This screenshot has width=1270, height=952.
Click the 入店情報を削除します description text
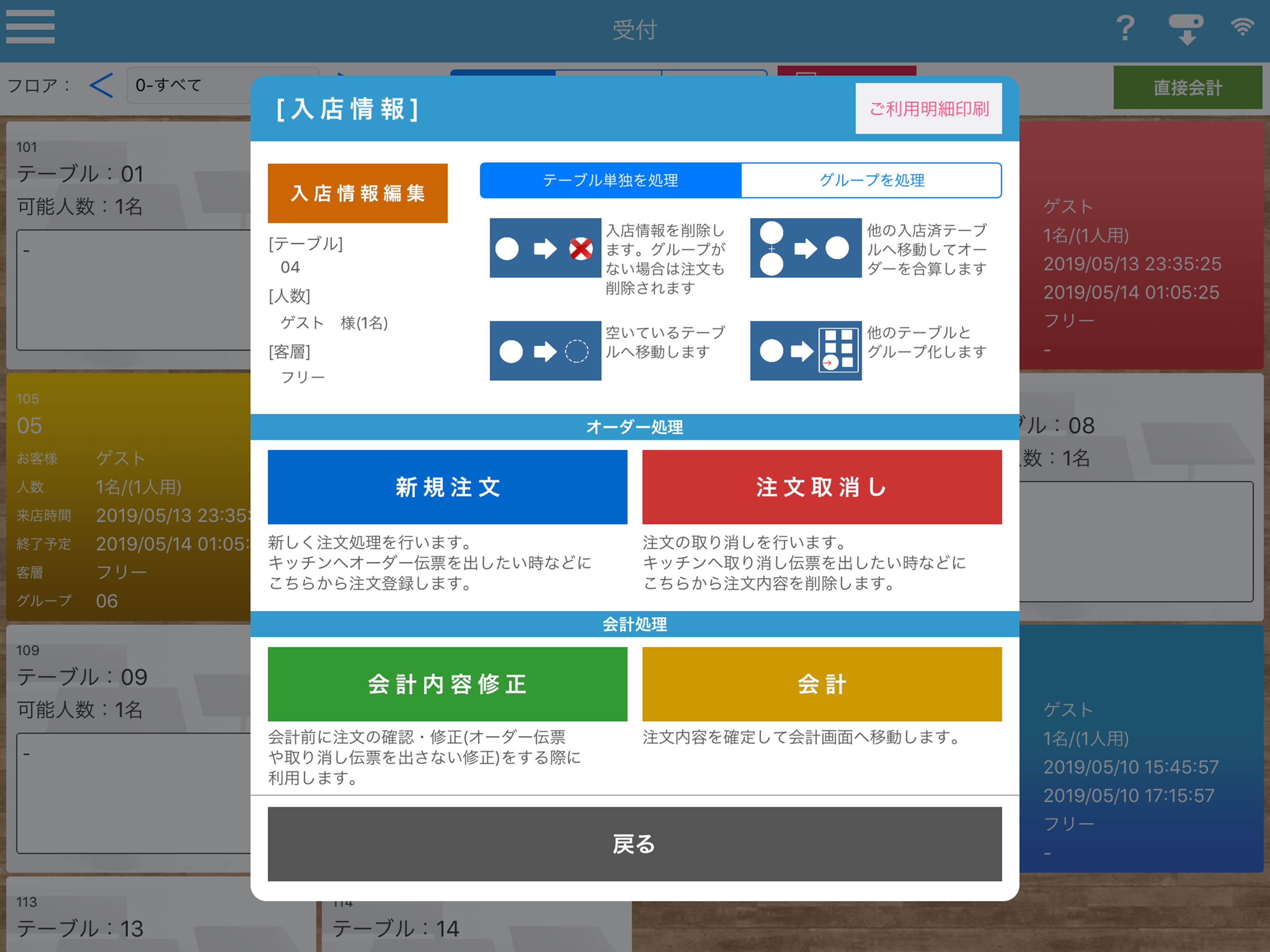pyautogui.click(x=665, y=259)
